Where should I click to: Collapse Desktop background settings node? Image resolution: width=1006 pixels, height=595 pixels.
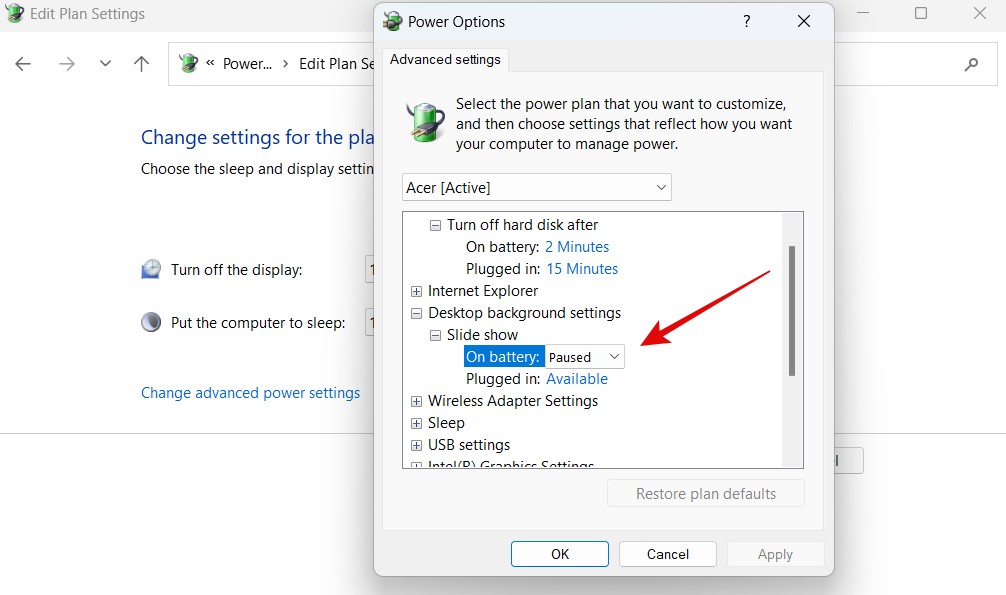tap(416, 313)
